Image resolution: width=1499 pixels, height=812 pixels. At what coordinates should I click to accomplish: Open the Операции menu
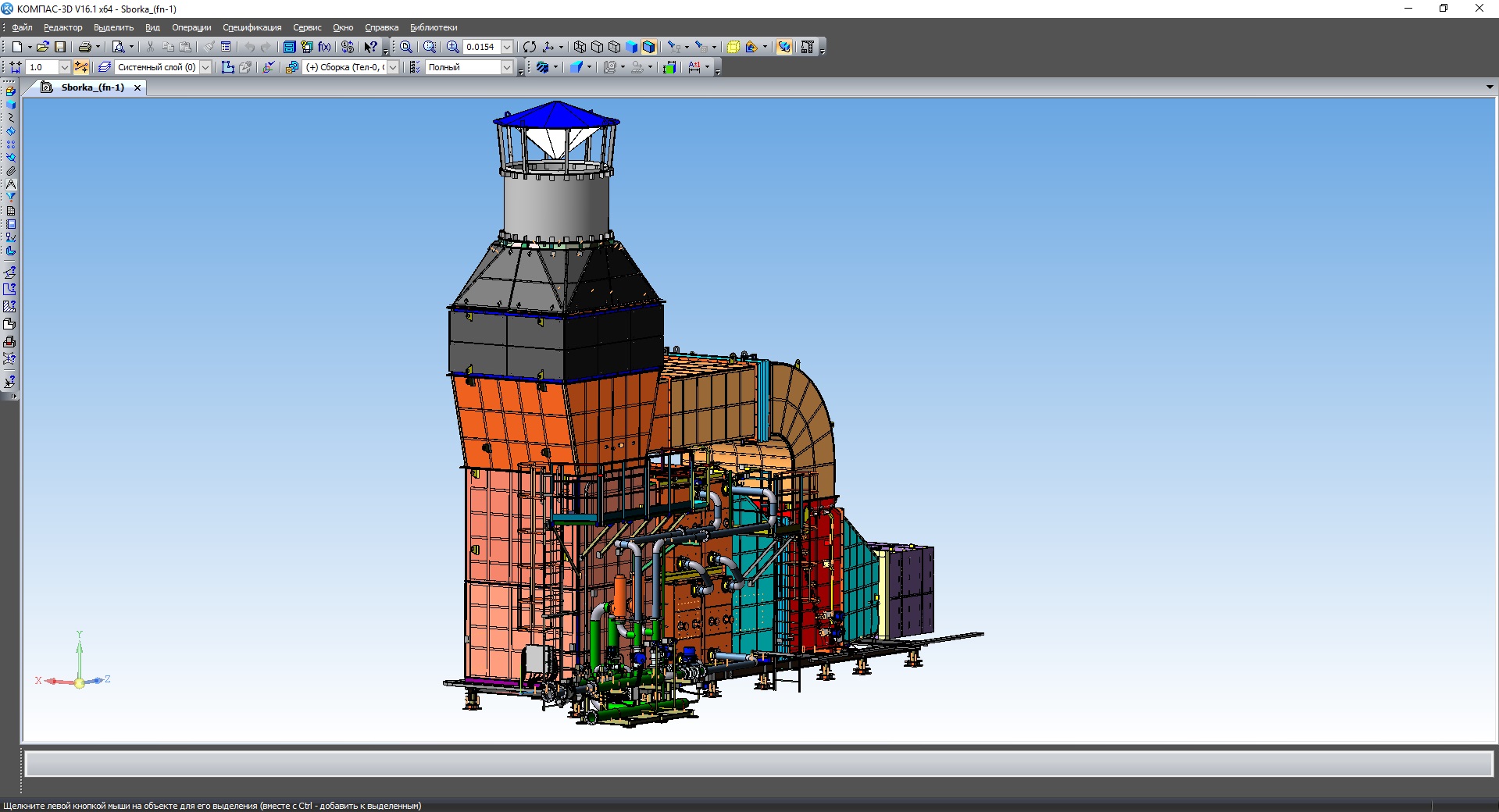(x=191, y=27)
